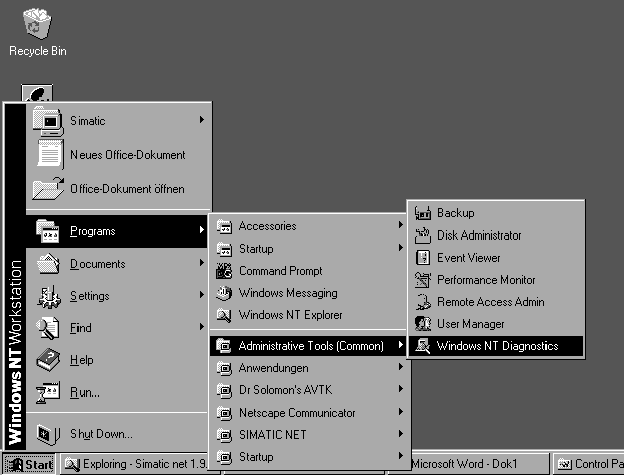624x475 pixels.
Task: Expand the Simatic submenu arrow
Action: (x=202, y=119)
